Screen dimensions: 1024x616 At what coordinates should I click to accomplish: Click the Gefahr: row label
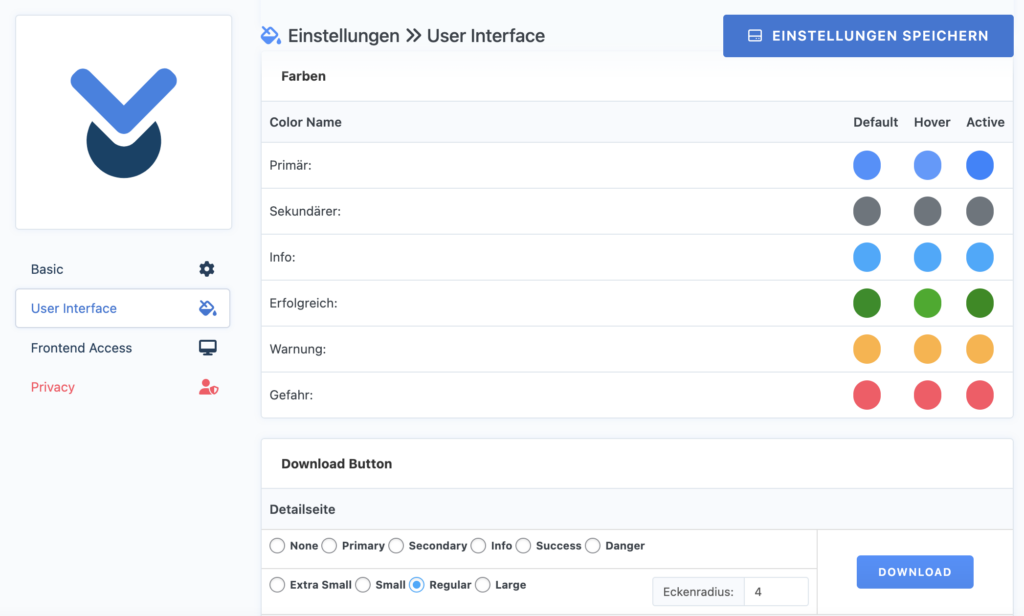(x=291, y=395)
